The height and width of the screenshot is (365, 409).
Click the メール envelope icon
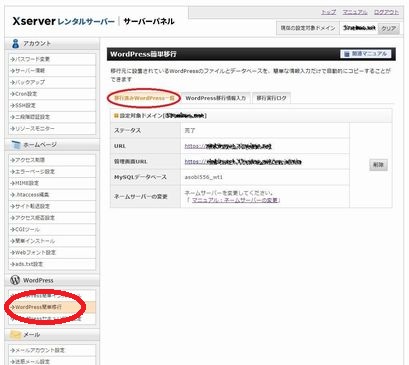click(x=15, y=334)
